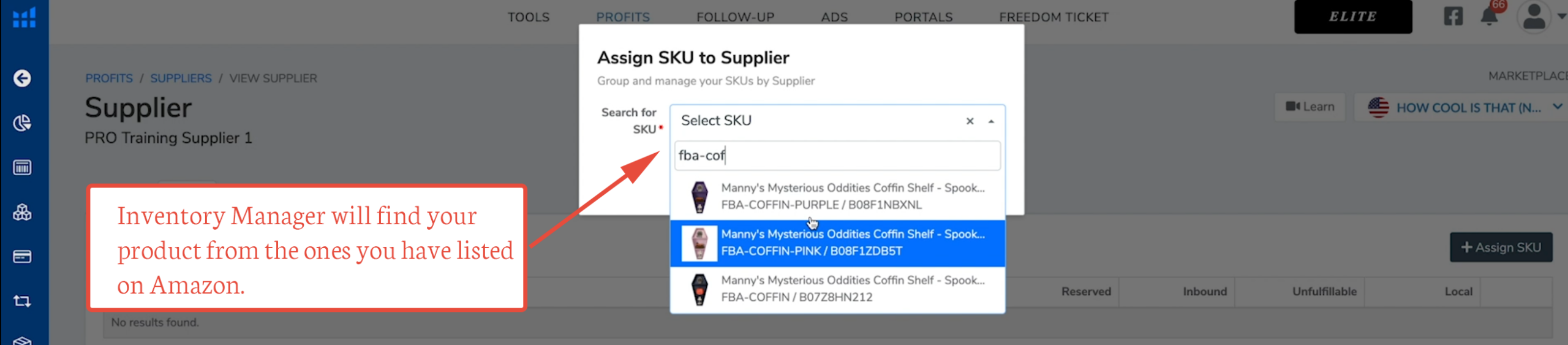Click the Assign SKU button
The image size is (1568, 345).
tap(1500, 248)
